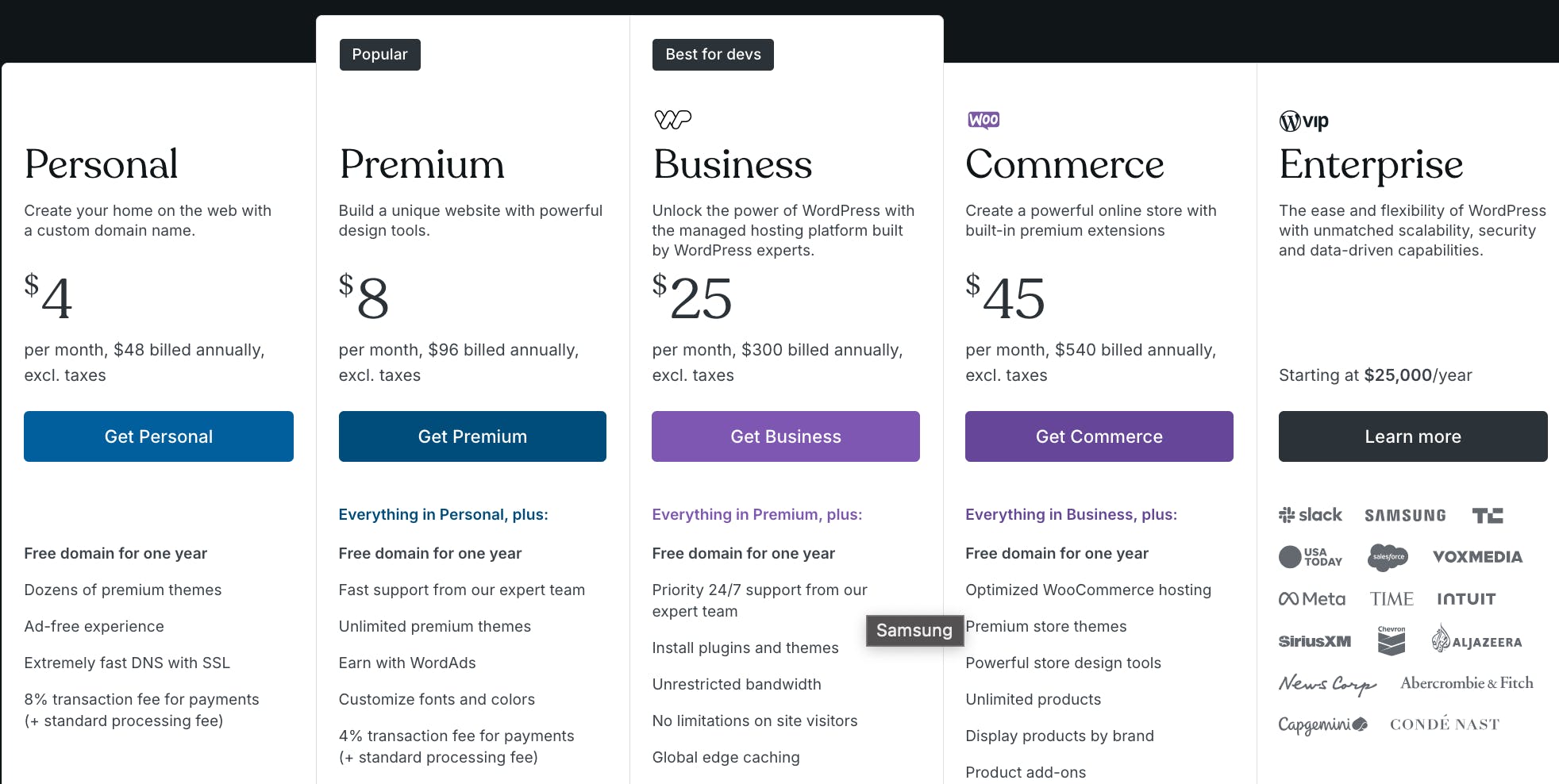Viewport: 1559px width, 784px height.
Task: Click the WordPress VIP logo above Enterprise
Action: pos(1303,121)
